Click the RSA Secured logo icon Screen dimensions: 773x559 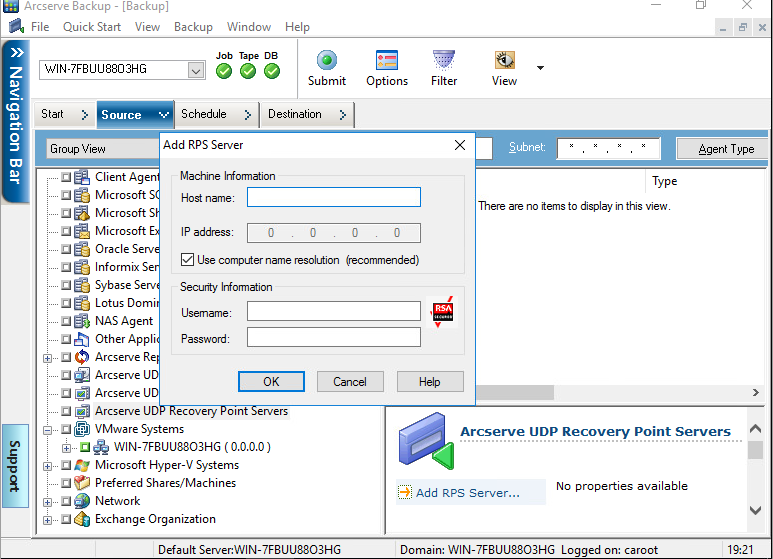[x=442, y=312]
